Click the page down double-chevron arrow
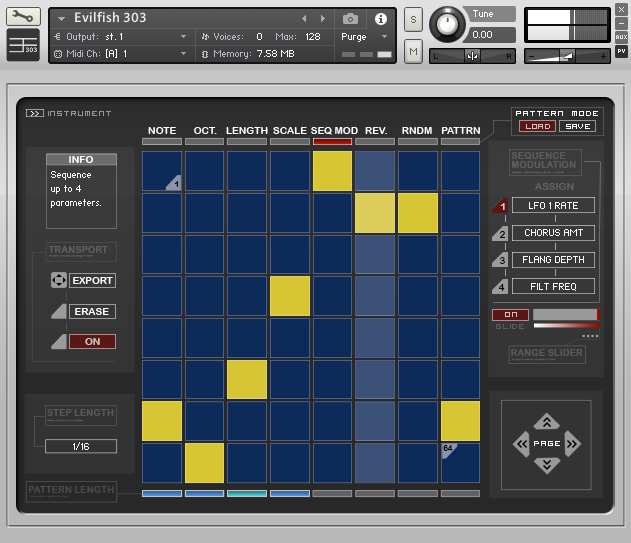This screenshot has height=543, width=631. [x=546, y=465]
